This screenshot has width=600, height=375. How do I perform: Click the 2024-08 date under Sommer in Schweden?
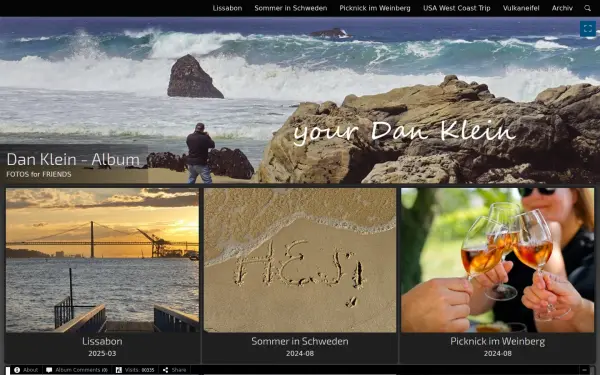300,354
